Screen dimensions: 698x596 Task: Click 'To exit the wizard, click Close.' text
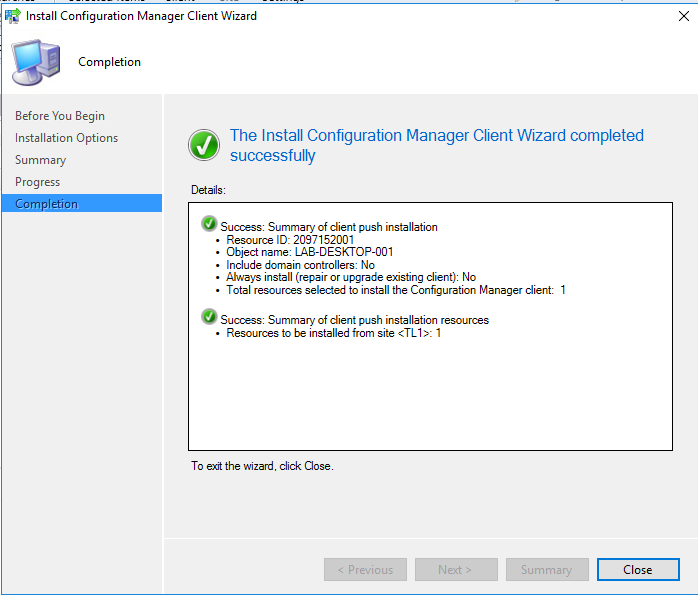click(x=262, y=466)
